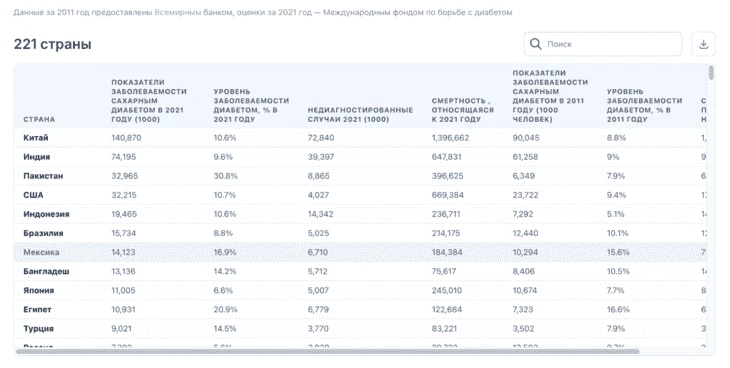This screenshot has width=730, height=368.
Task: Select the Индия row
Action: pos(360,157)
